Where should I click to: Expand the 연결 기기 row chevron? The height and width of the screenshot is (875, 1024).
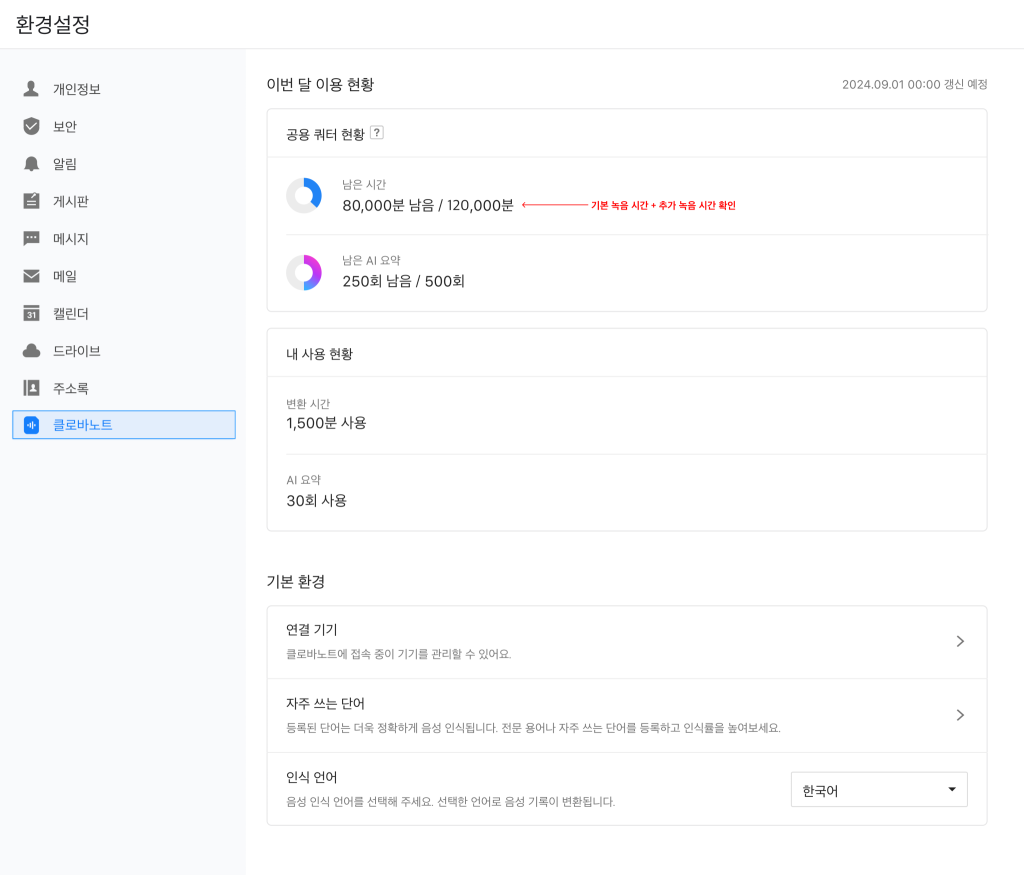pos(960,641)
